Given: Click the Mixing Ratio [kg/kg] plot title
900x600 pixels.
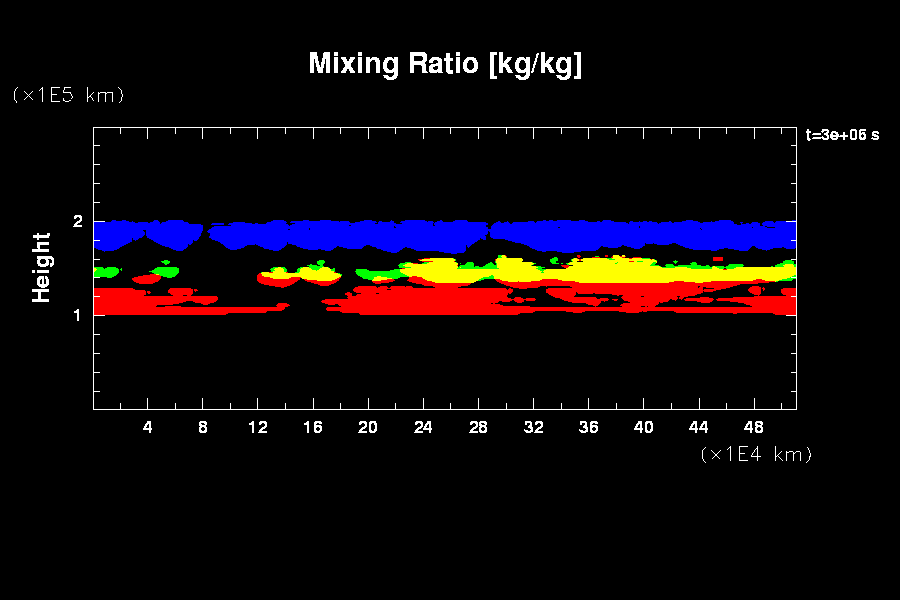Looking at the screenshot, I should point(445,64).
